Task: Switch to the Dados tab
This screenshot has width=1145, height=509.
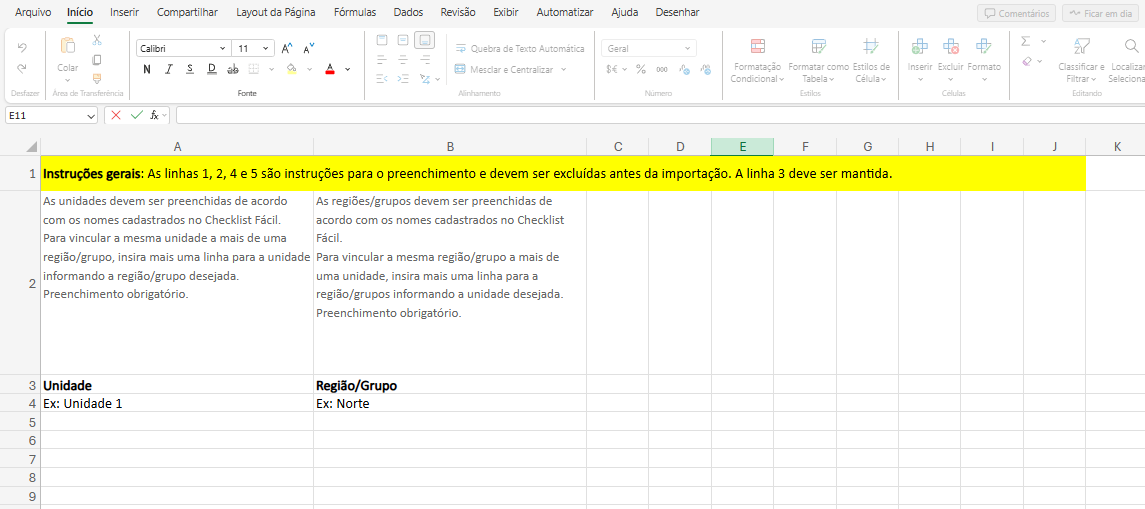Action: (x=408, y=12)
